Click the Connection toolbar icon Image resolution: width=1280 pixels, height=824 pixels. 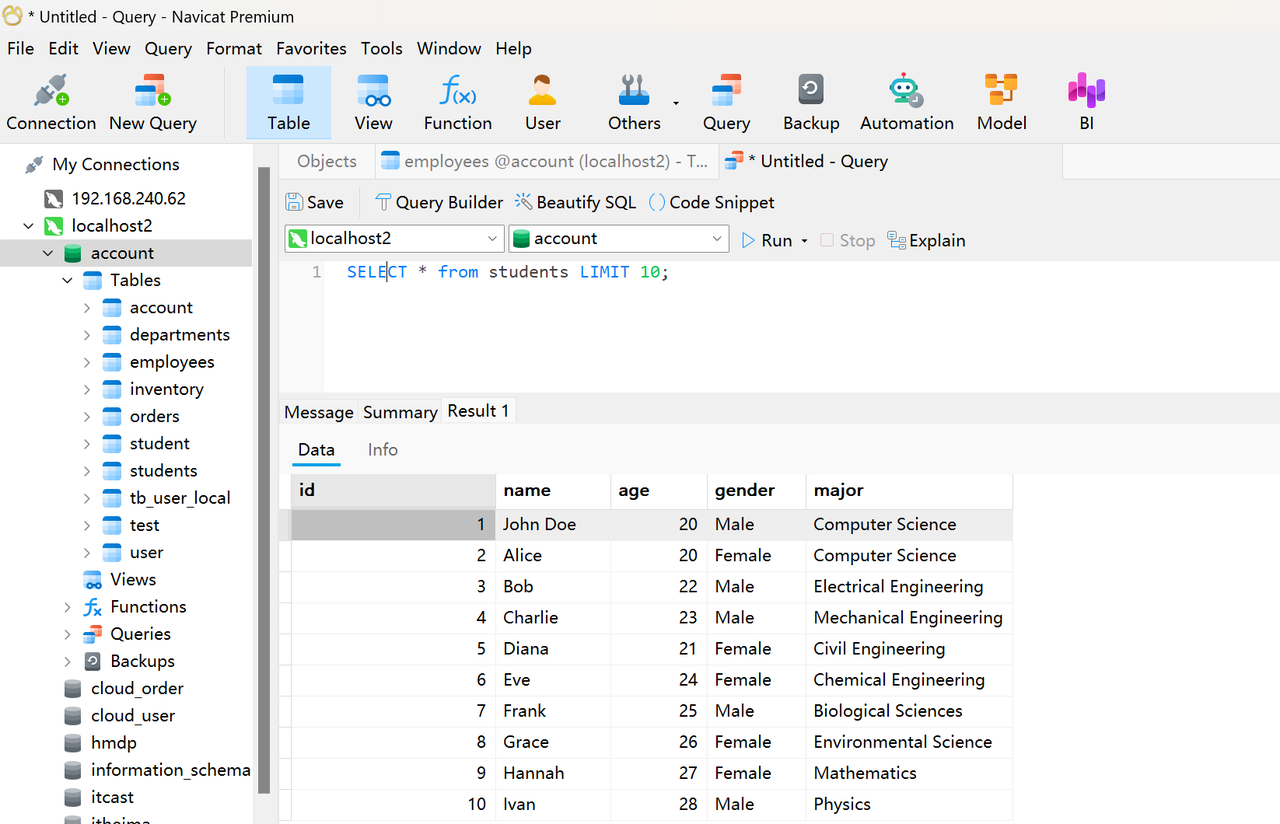pos(51,102)
